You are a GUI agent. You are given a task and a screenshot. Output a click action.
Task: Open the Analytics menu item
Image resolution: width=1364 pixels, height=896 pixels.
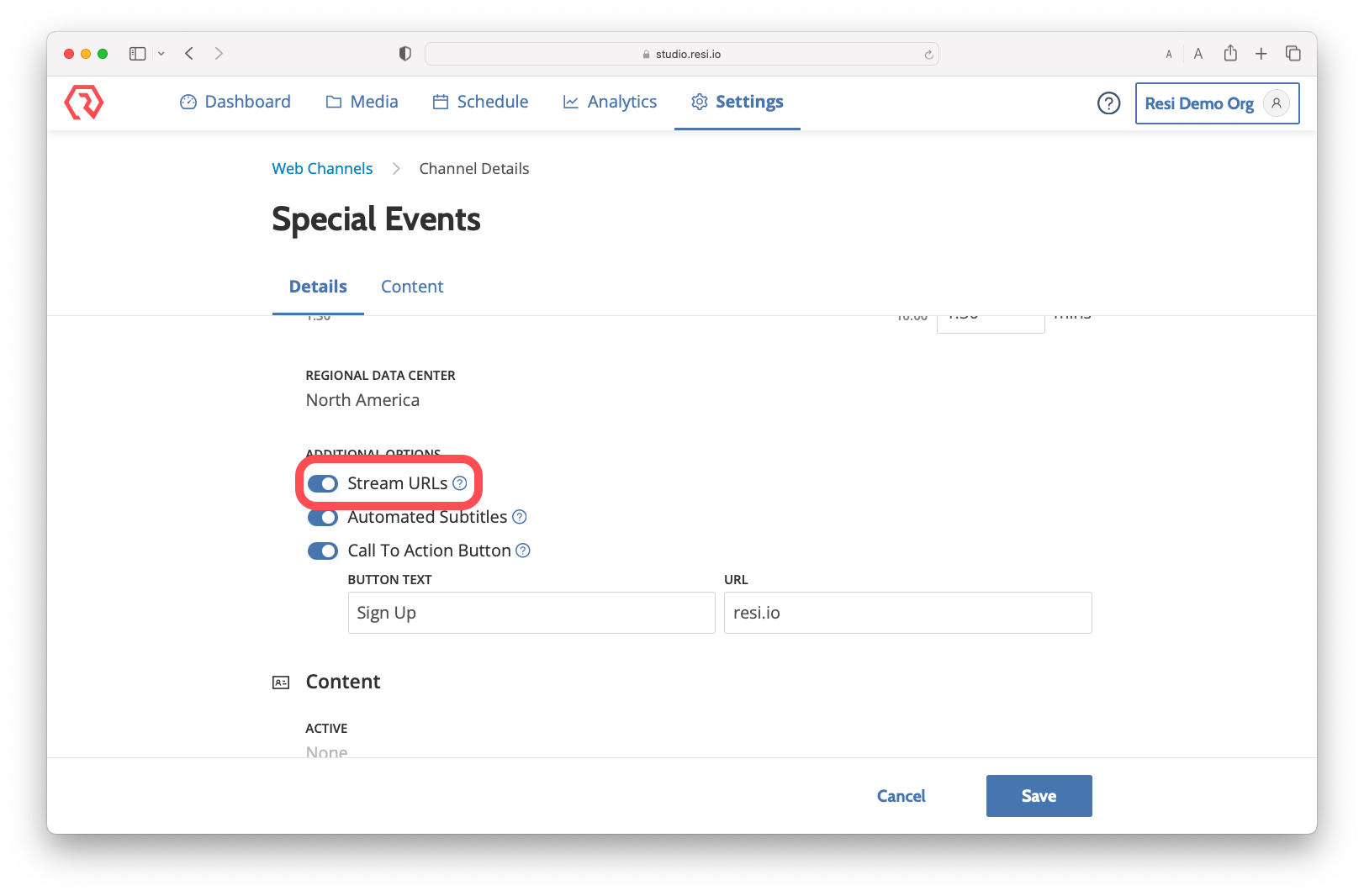[x=610, y=102]
